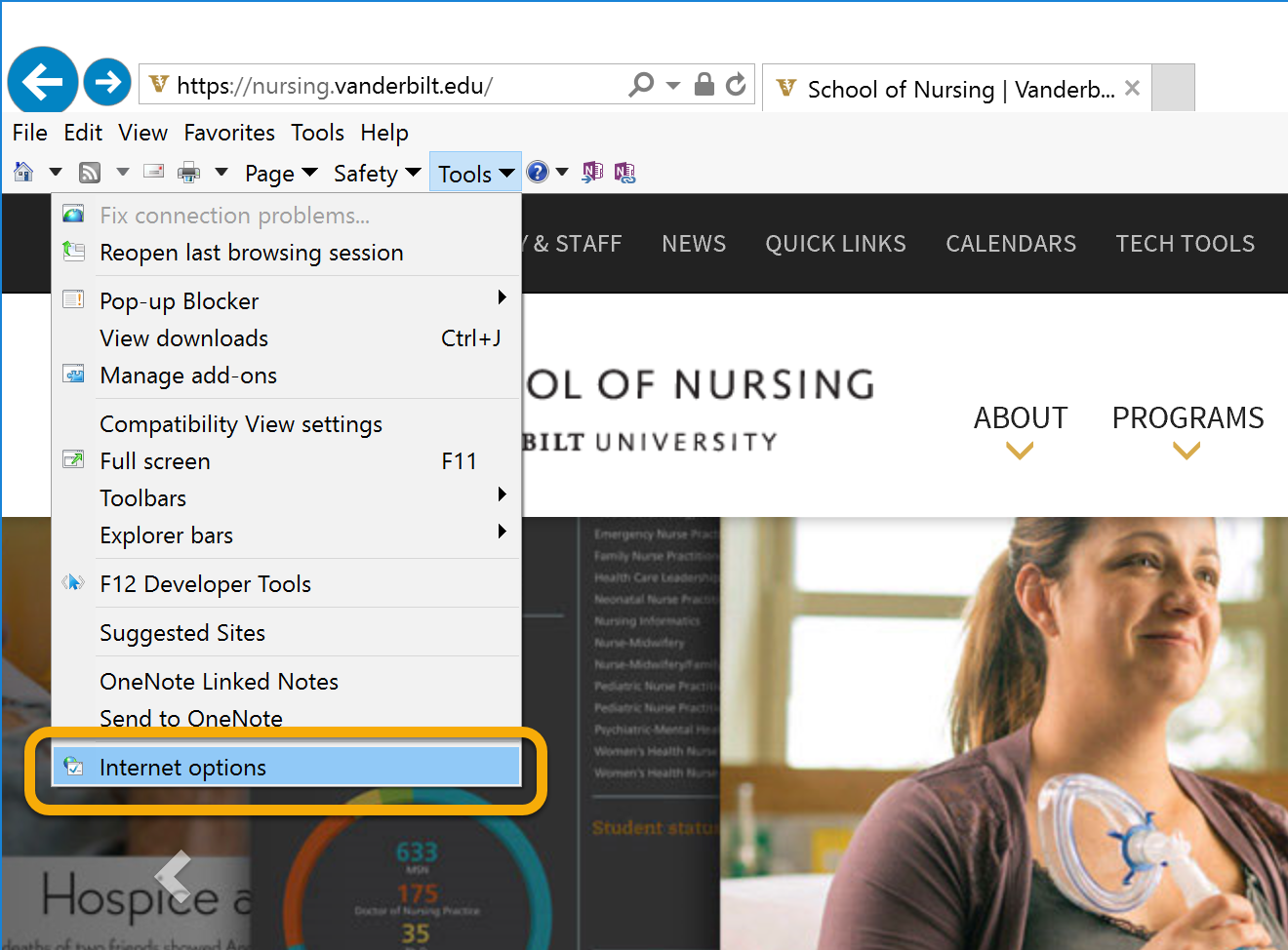This screenshot has width=1288, height=950.
Task: Click the NEWS link on the page
Action: pos(694,244)
